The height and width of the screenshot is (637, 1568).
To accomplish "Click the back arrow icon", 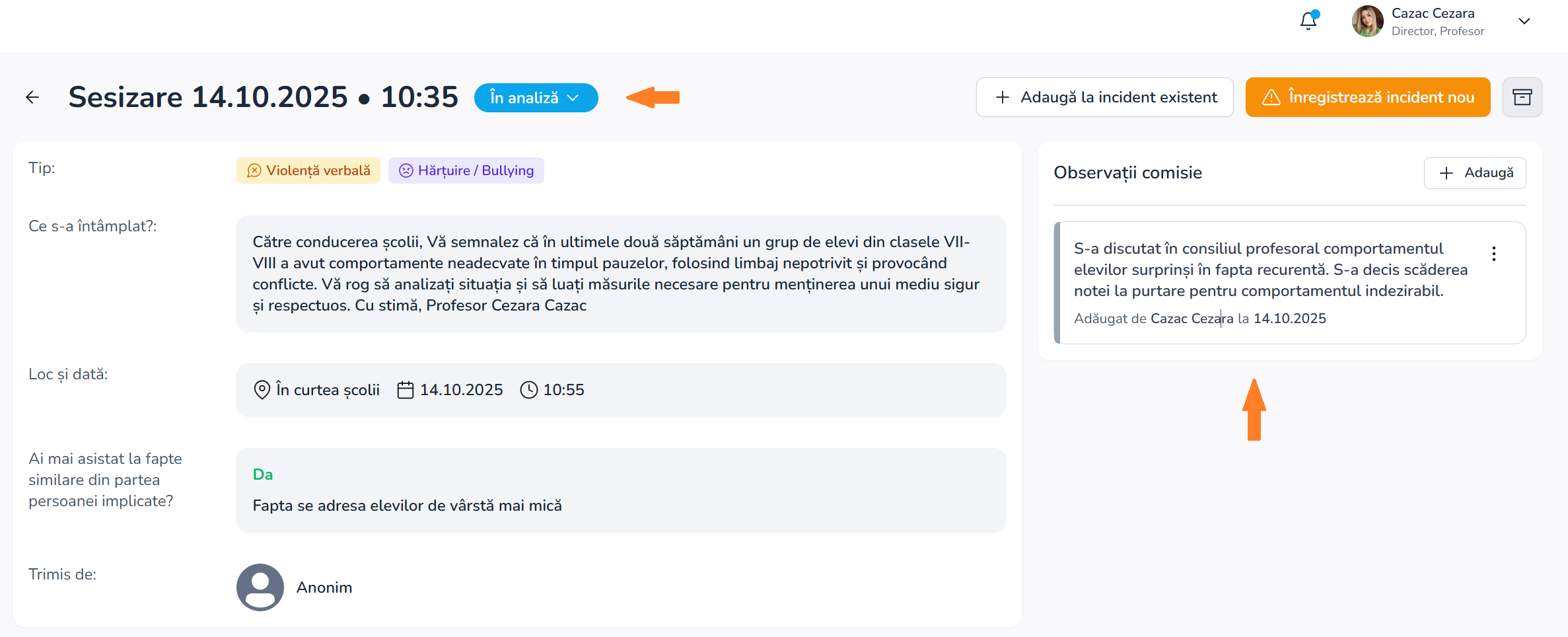I will (32, 98).
